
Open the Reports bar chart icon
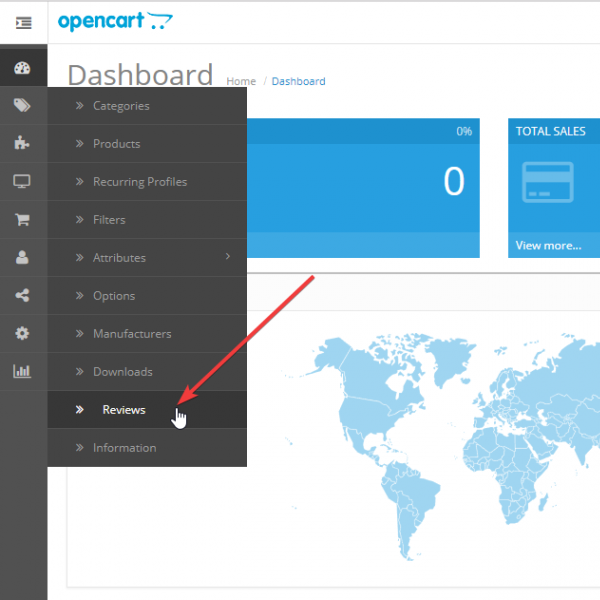23,371
